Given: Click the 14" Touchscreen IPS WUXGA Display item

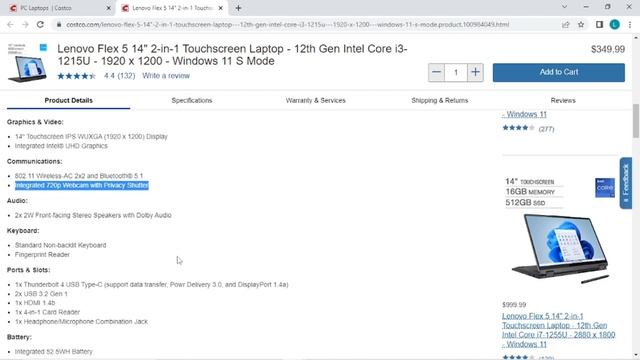Looking at the screenshot, I should point(91,136).
